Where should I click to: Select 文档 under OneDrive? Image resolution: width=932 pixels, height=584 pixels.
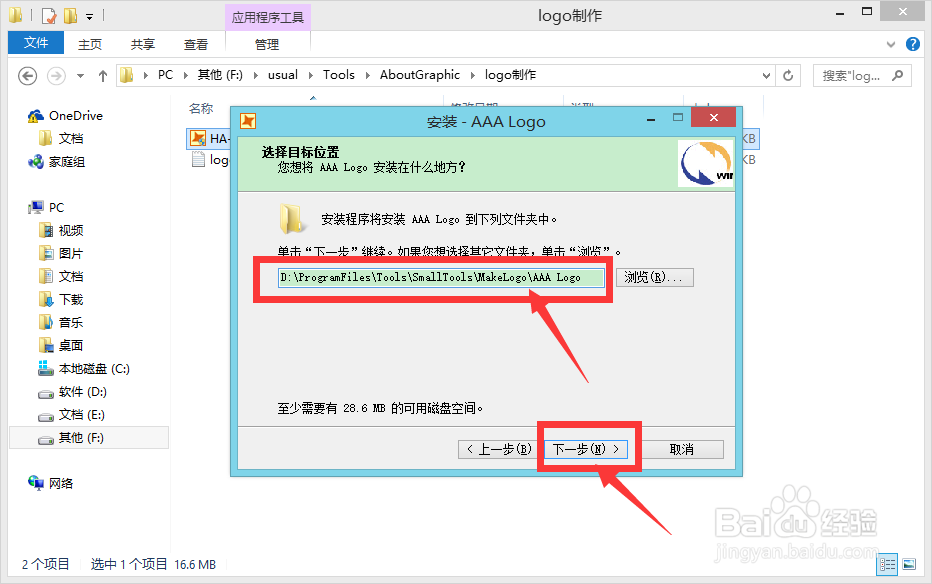(x=71, y=138)
